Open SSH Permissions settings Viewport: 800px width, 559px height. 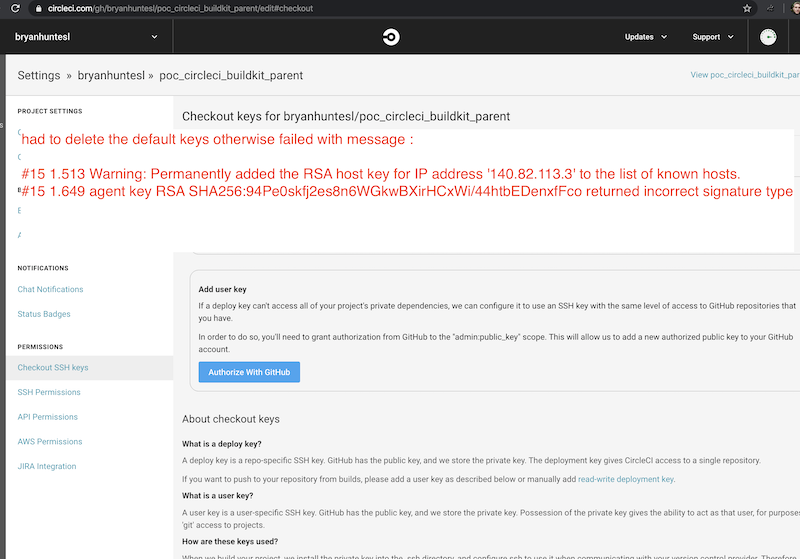click(49, 392)
